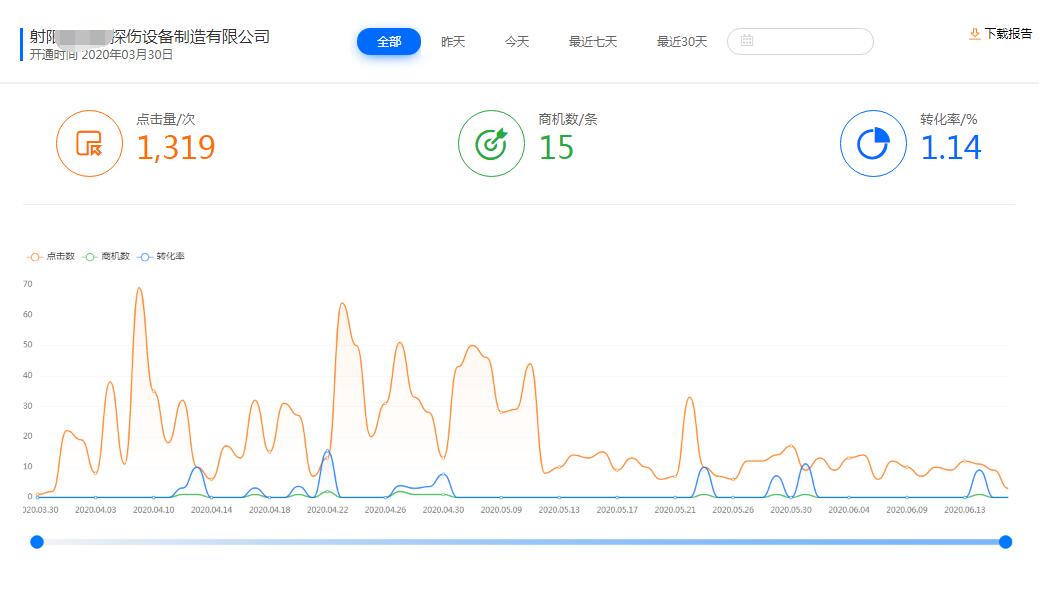Click the right handle of the range slider
The image size is (1039, 590).
(1005, 542)
